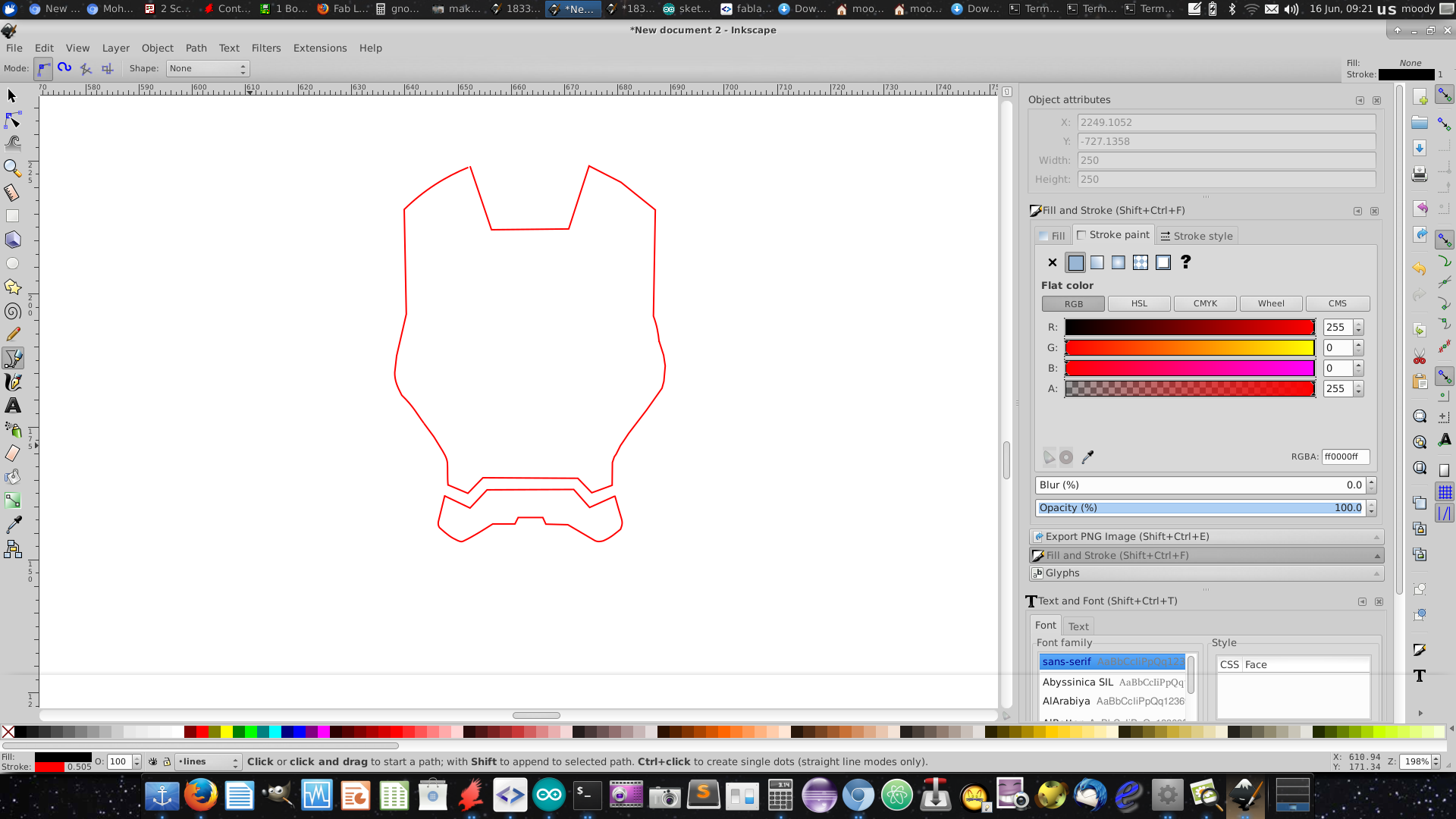
Task: Toggle the page grid snapping button
Action: coord(1445,492)
